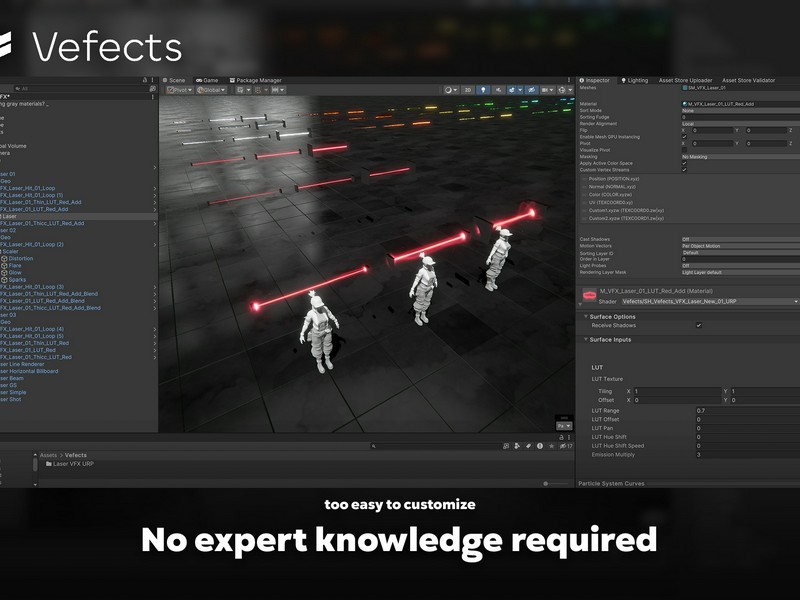
Task: Open the Laser VFX URP folder
Action: (70, 464)
